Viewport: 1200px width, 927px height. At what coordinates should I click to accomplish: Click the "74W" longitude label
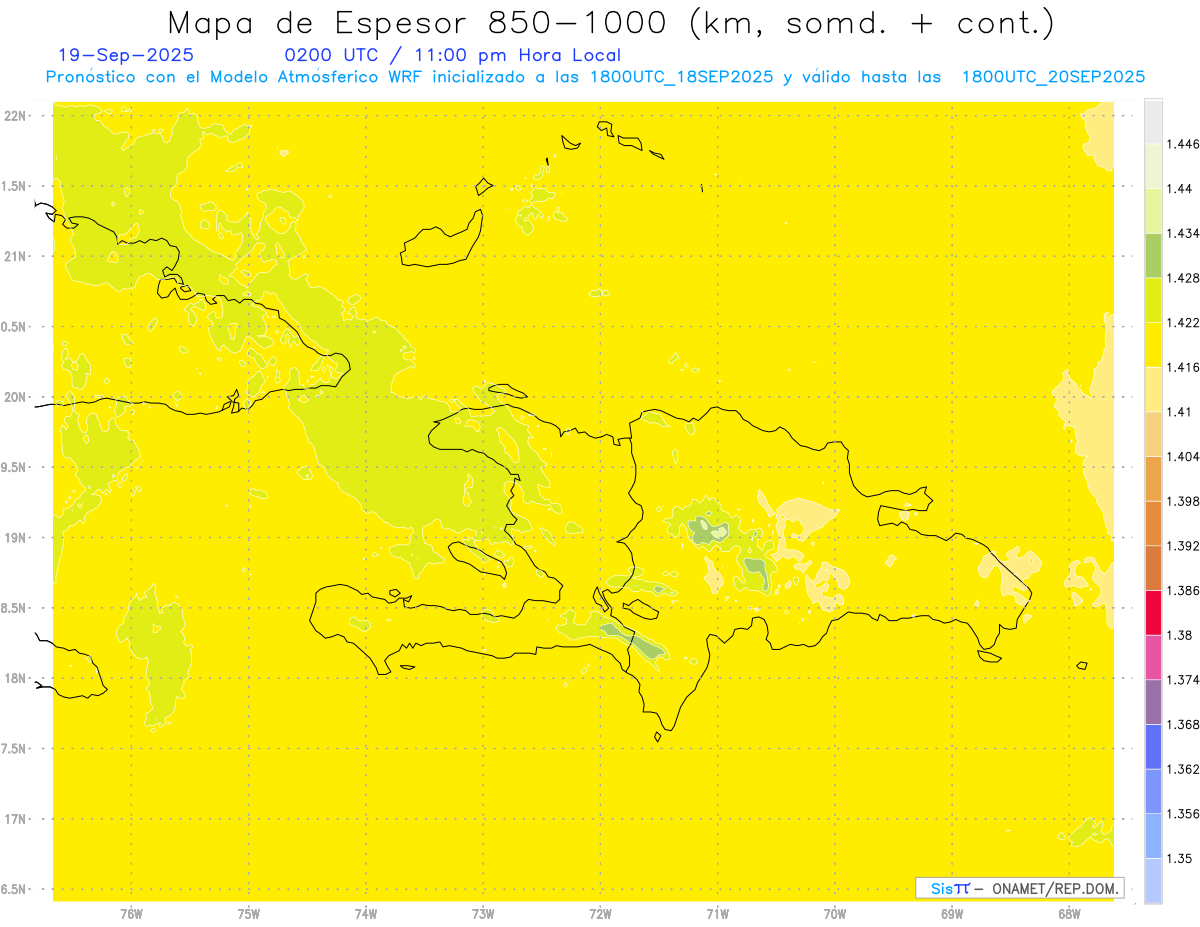pyautogui.click(x=366, y=914)
